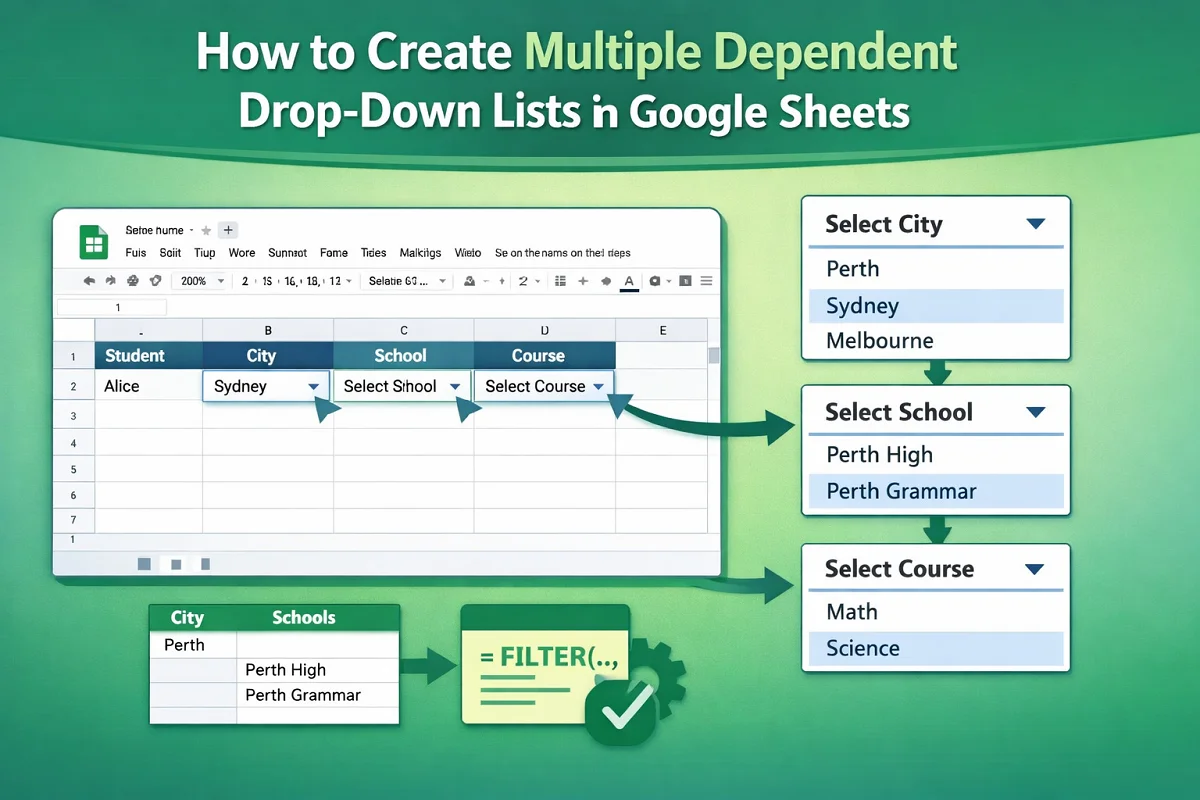The height and width of the screenshot is (800, 1200).
Task: Collapse the Select School panel header arrow
Action: pyautogui.click(x=1036, y=412)
